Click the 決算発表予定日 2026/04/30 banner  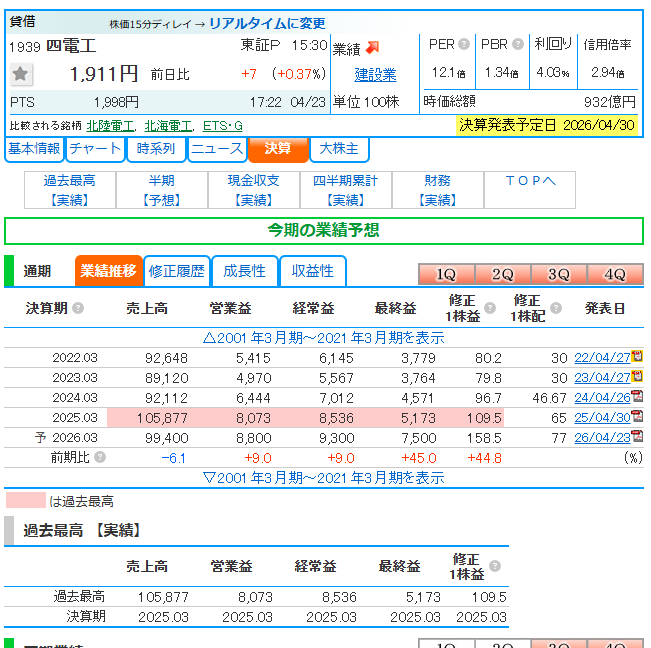[x=547, y=125]
